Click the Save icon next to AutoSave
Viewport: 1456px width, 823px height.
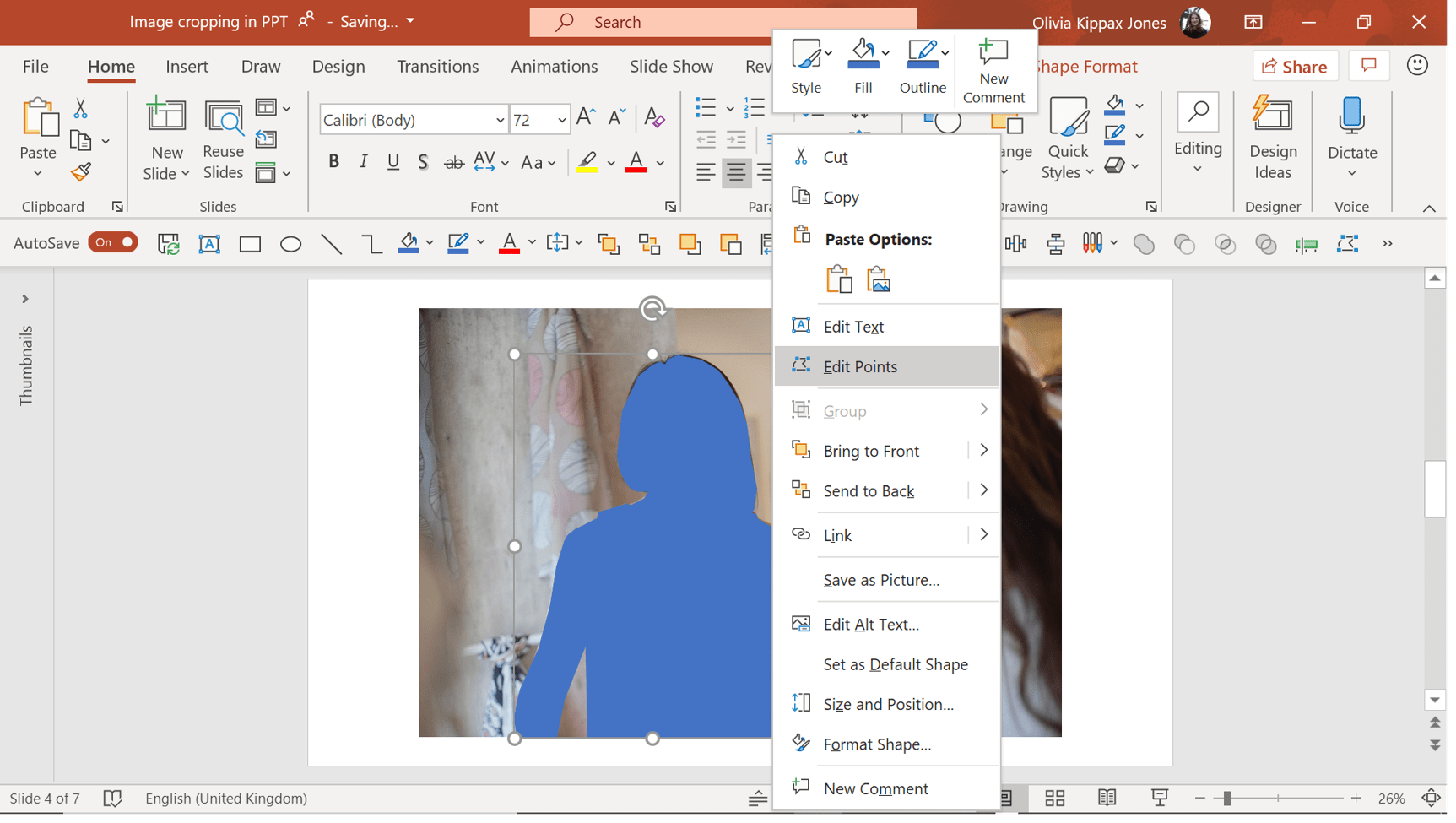tap(170, 246)
